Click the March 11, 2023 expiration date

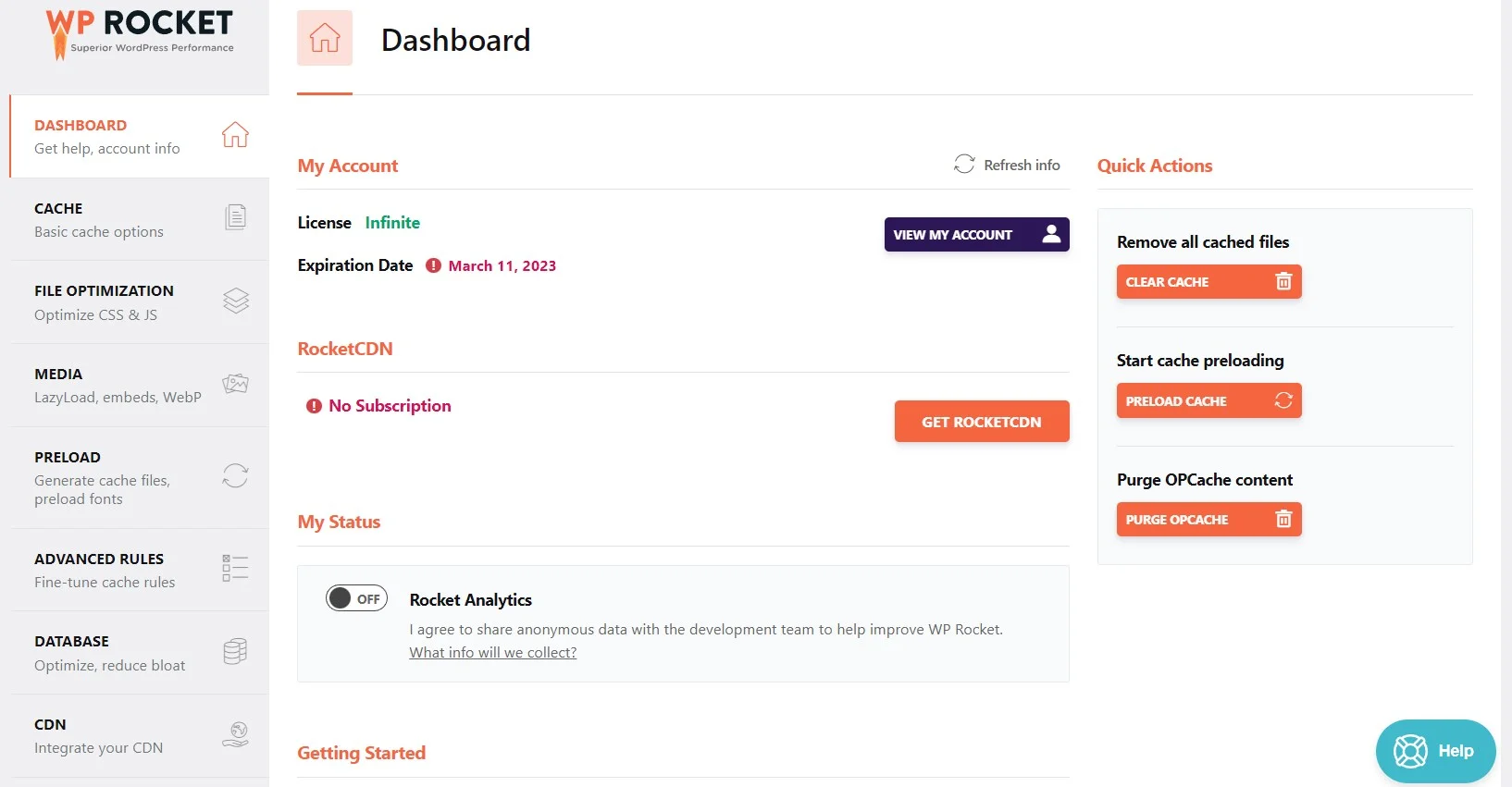click(502, 265)
